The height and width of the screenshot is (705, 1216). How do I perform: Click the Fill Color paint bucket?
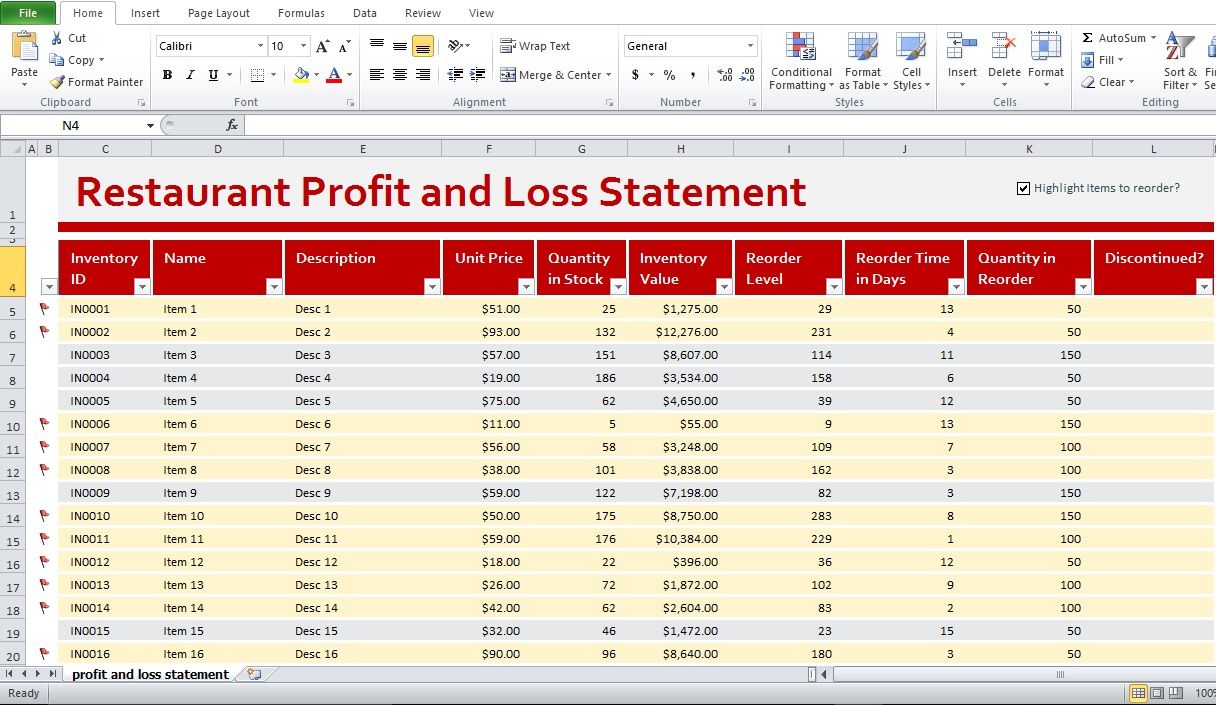[x=301, y=75]
